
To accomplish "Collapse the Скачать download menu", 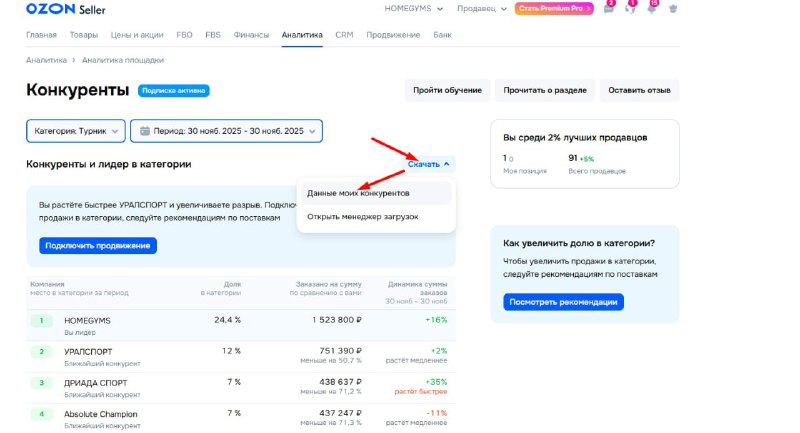I will pyautogui.click(x=429, y=164).
